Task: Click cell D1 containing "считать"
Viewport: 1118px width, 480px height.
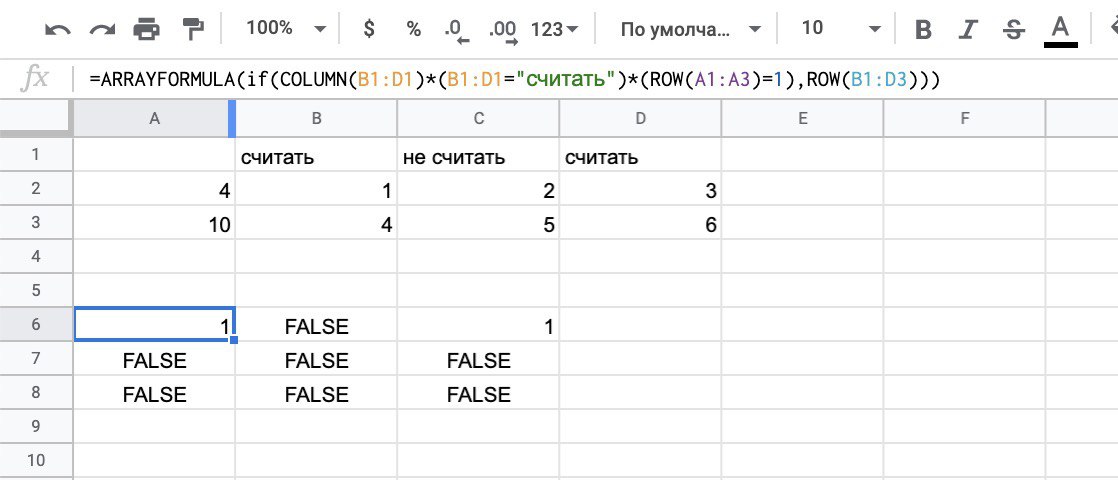Action: 640,155
